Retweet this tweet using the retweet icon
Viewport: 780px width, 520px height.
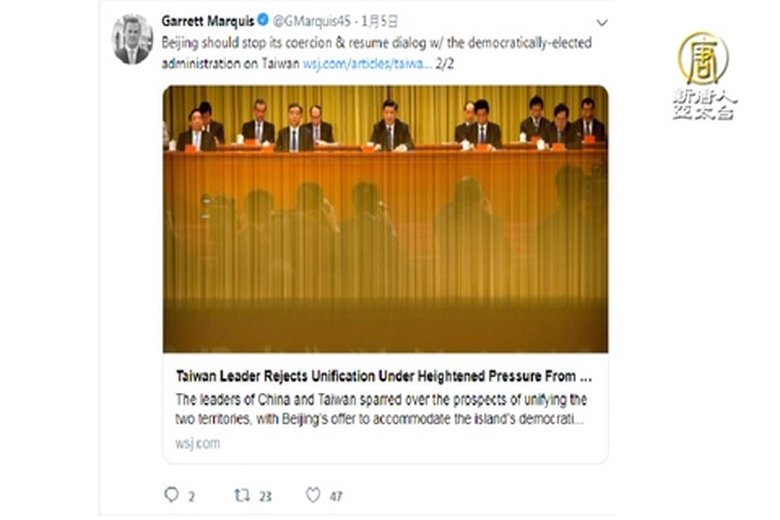click(x=242, y=494)
